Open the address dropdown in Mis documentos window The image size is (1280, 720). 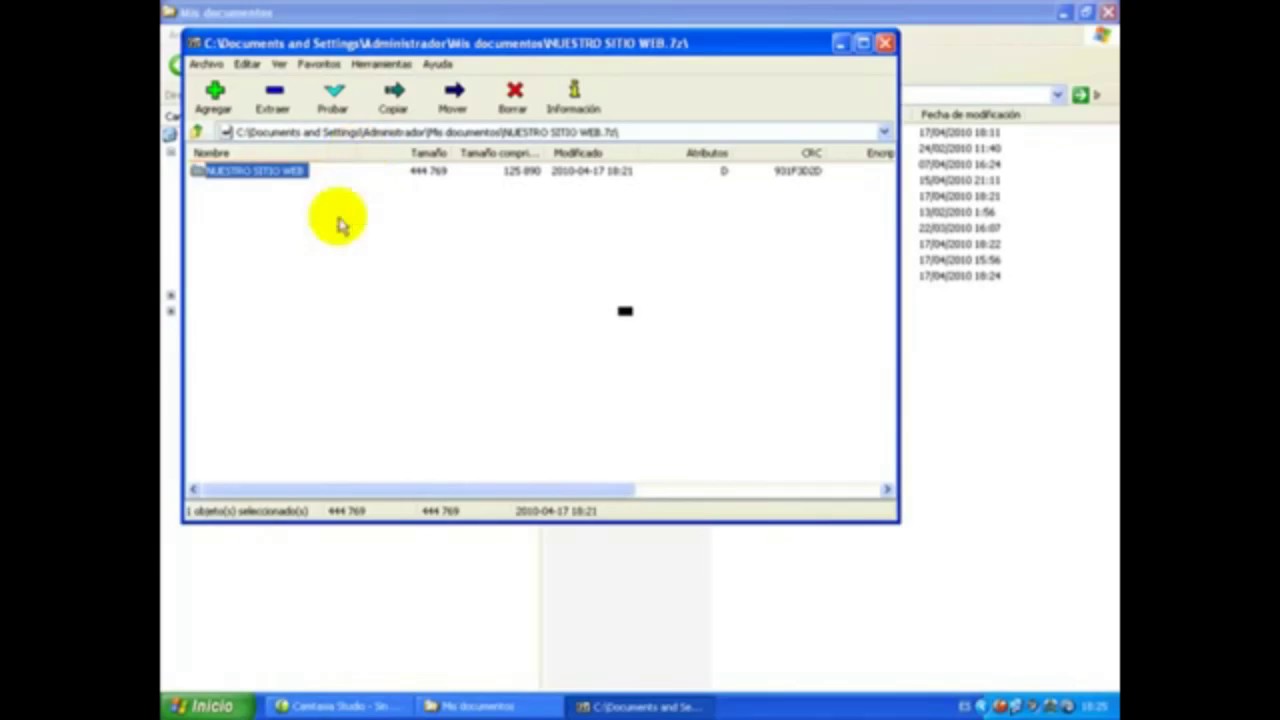coord(1058,95)
